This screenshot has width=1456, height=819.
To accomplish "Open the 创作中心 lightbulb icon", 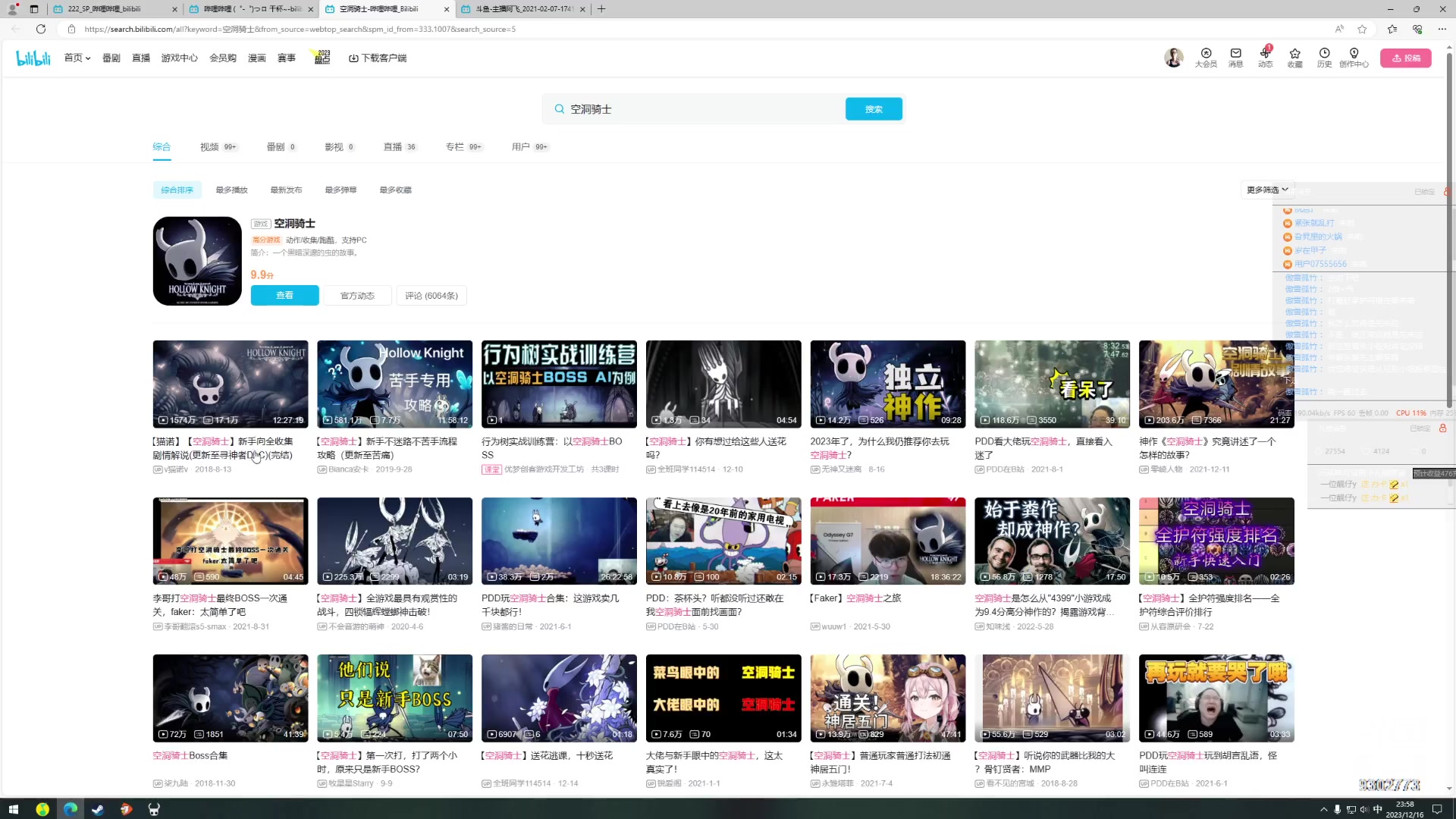I will coord(1354,58).
